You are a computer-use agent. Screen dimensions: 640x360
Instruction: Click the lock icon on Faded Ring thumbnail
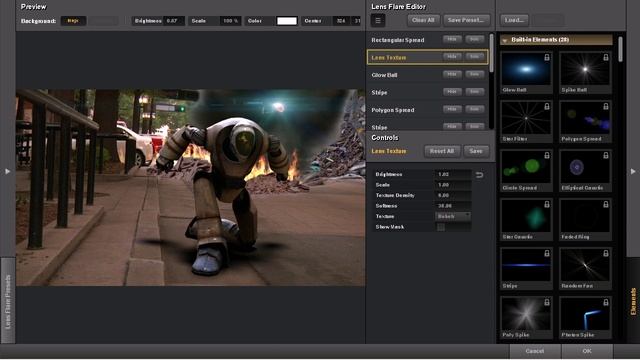(606, 204)
